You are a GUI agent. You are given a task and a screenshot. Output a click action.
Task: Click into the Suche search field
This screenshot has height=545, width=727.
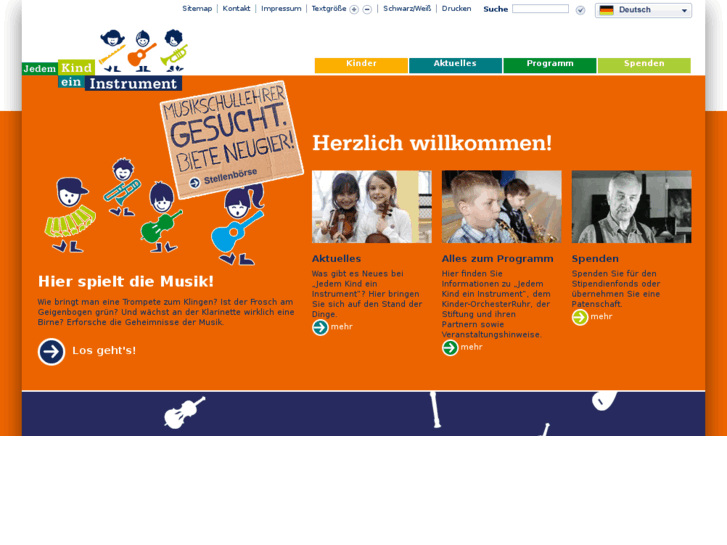click(x=540, y=9)
